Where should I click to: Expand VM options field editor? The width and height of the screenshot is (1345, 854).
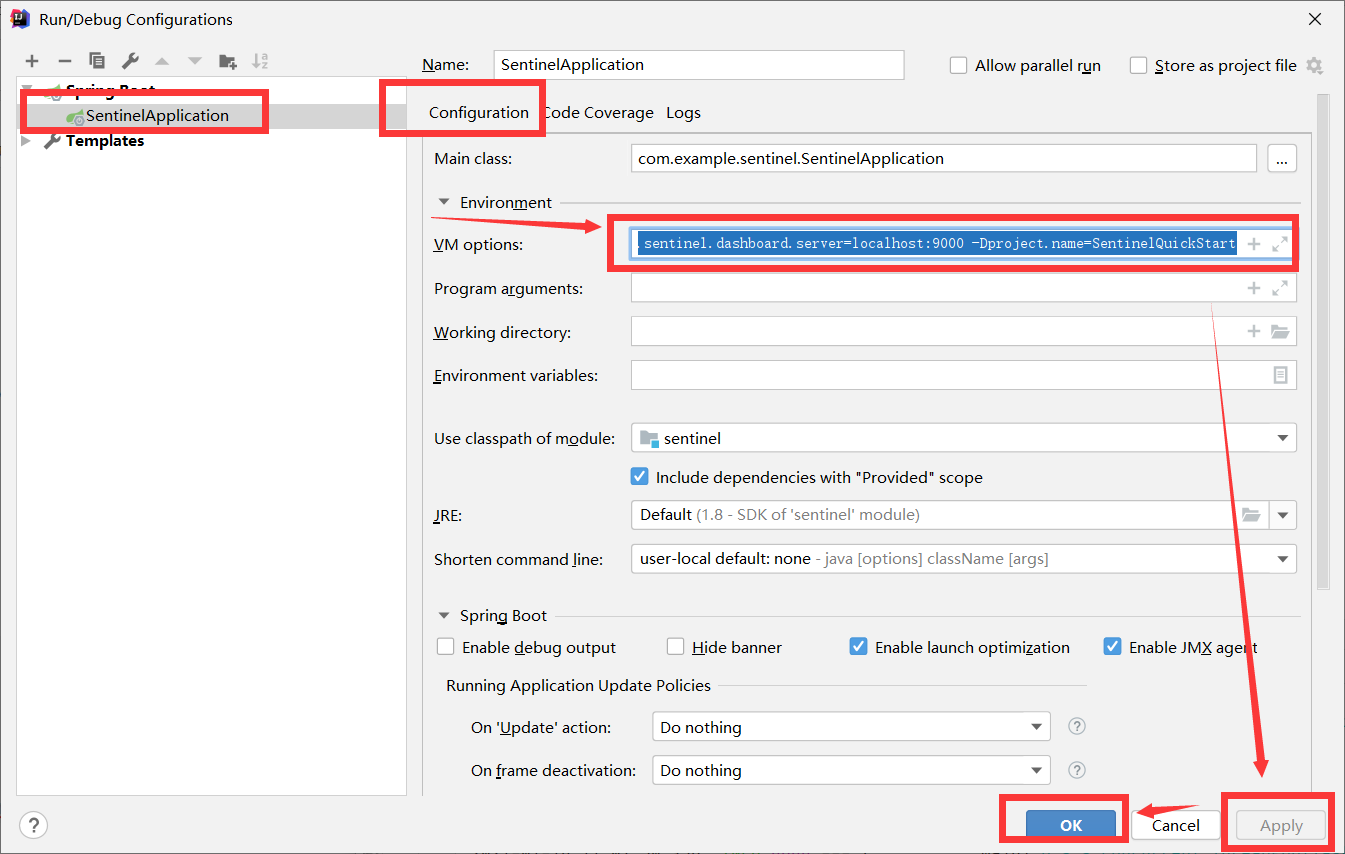[x=1279, y=244]
